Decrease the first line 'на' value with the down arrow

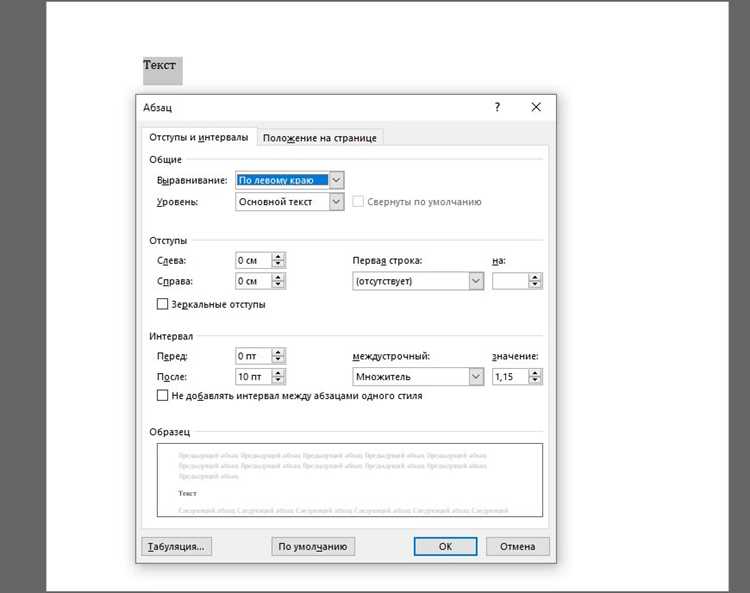pos(535,285)
